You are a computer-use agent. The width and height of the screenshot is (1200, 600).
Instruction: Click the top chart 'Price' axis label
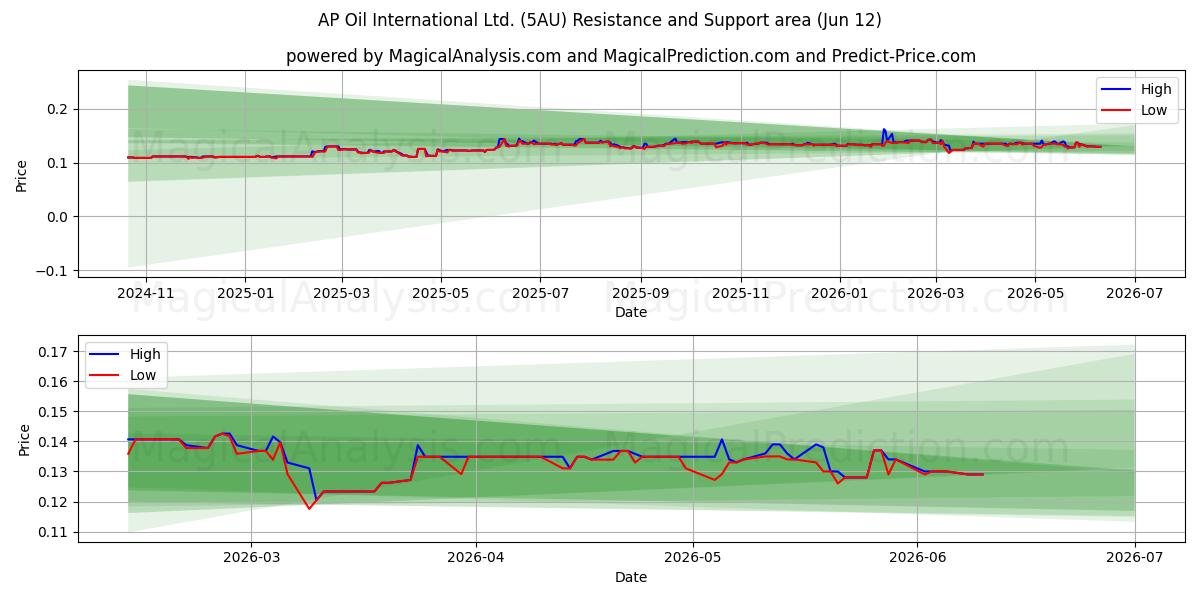tap(22, 174)
